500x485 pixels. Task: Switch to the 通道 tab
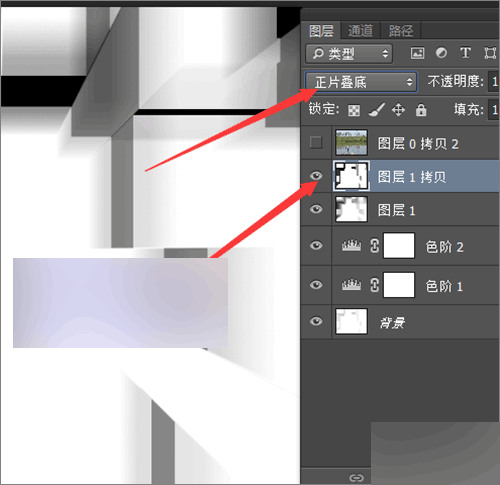point(360,31)
